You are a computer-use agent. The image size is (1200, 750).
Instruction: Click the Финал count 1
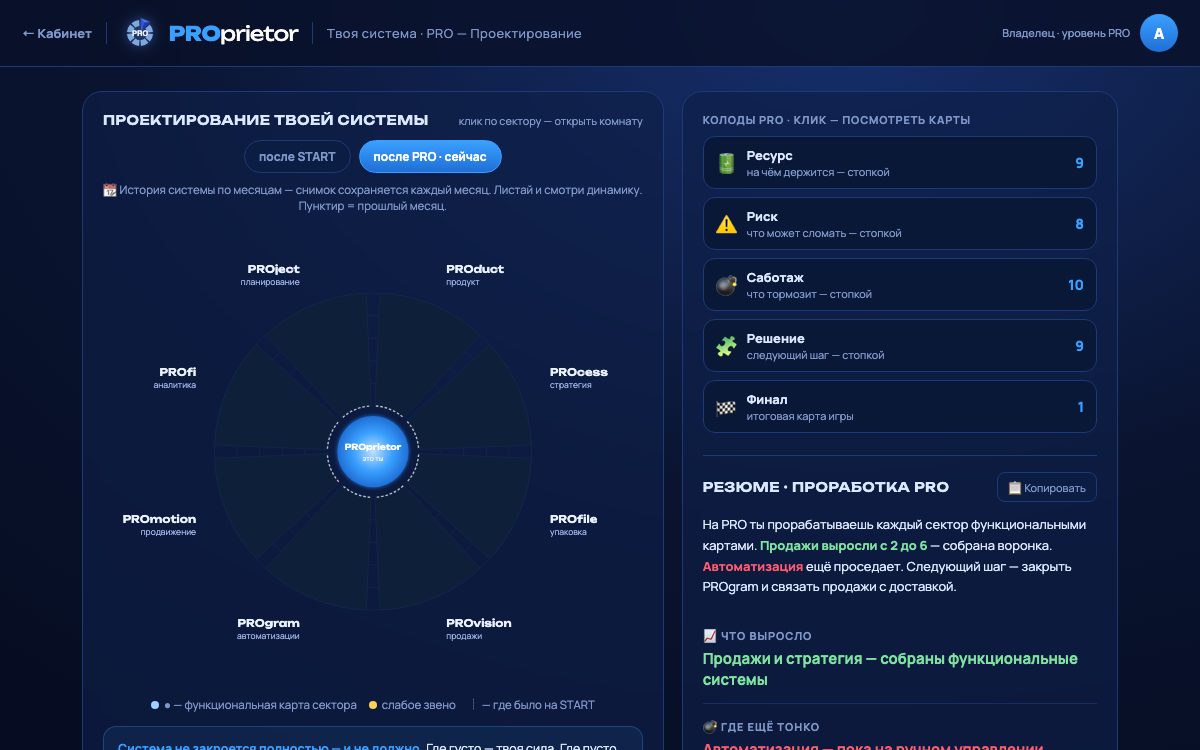click(1080, 407)
